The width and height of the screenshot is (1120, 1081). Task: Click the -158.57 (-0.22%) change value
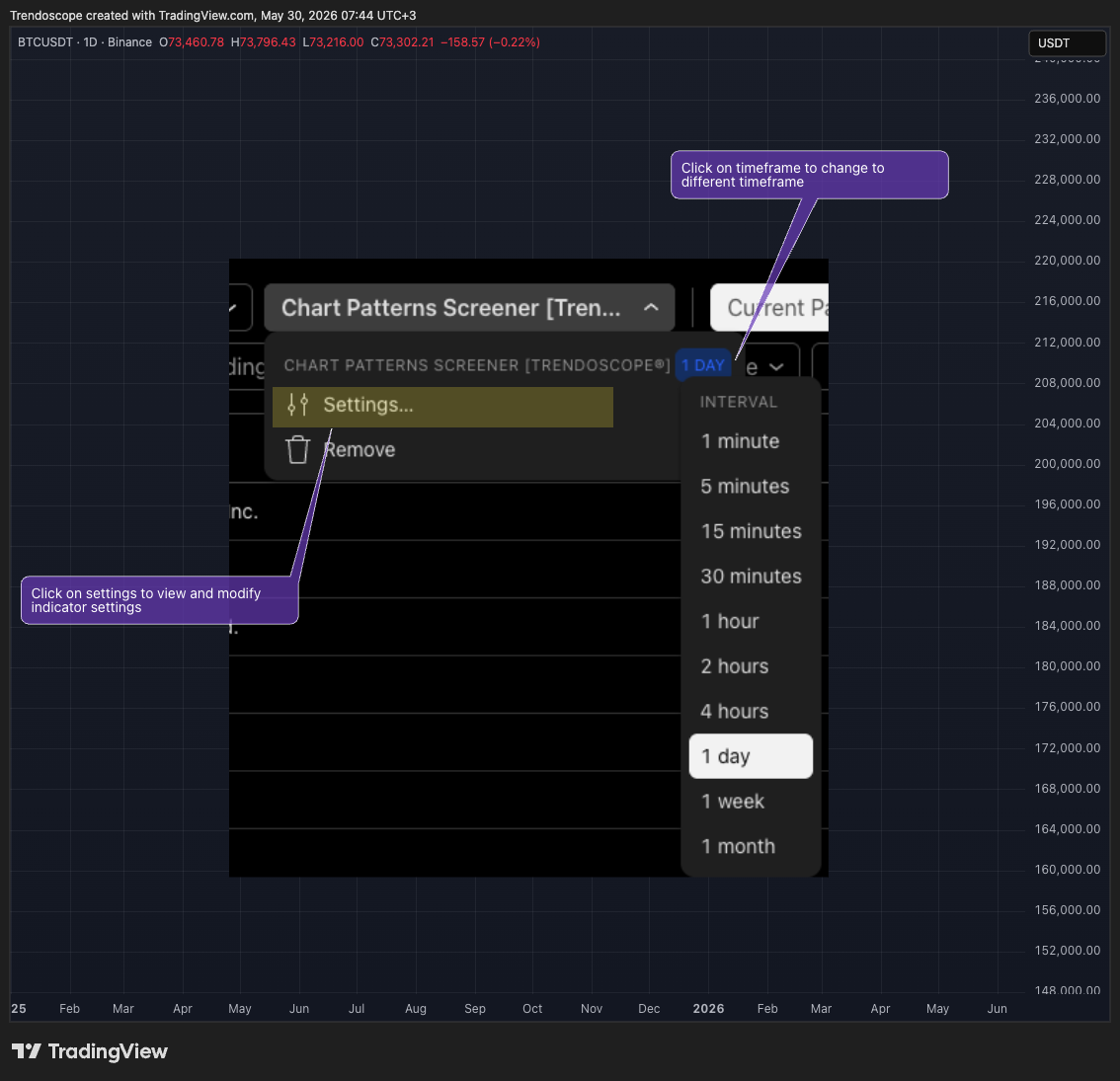pos(490,42)
